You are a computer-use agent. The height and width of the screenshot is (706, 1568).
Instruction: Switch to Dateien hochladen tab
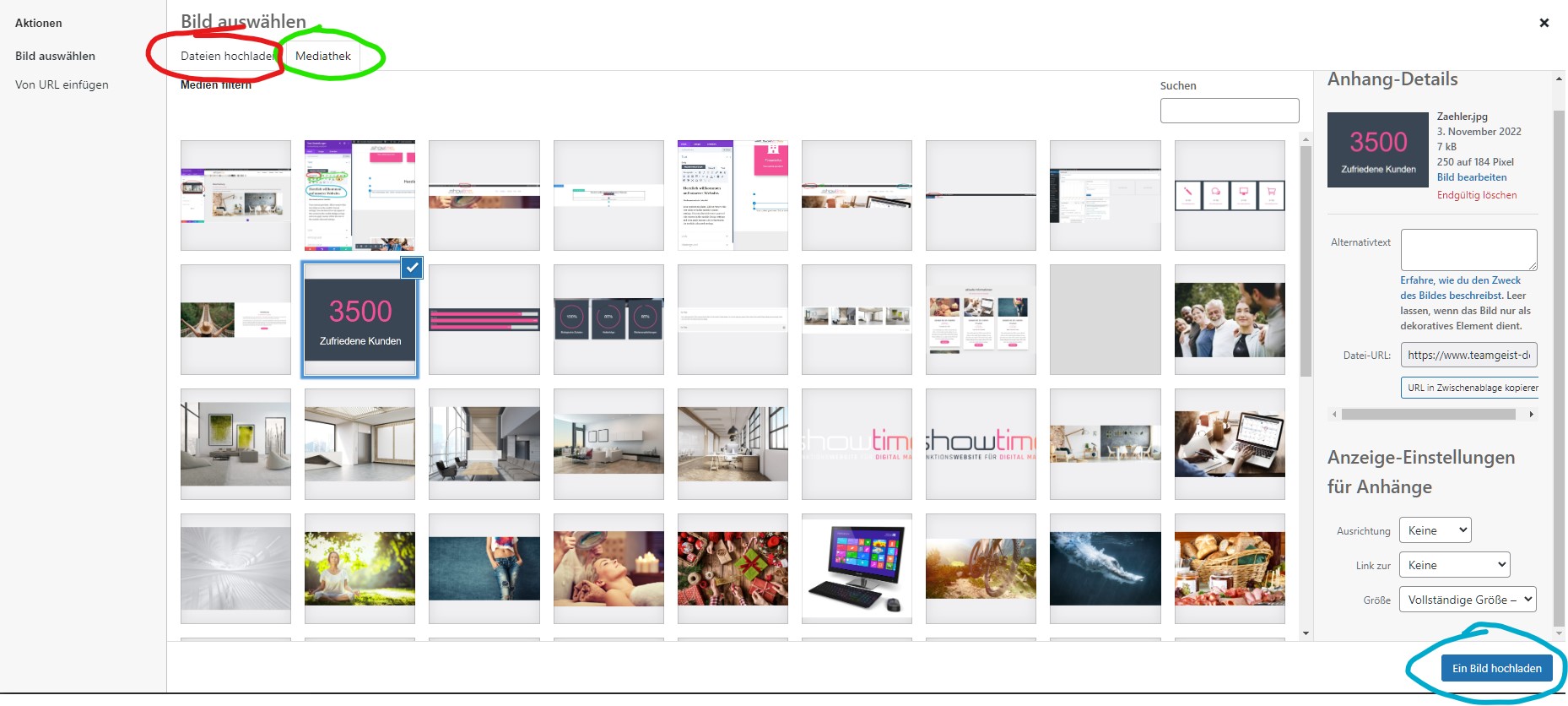pyautogui.click(x=228, y=56)
